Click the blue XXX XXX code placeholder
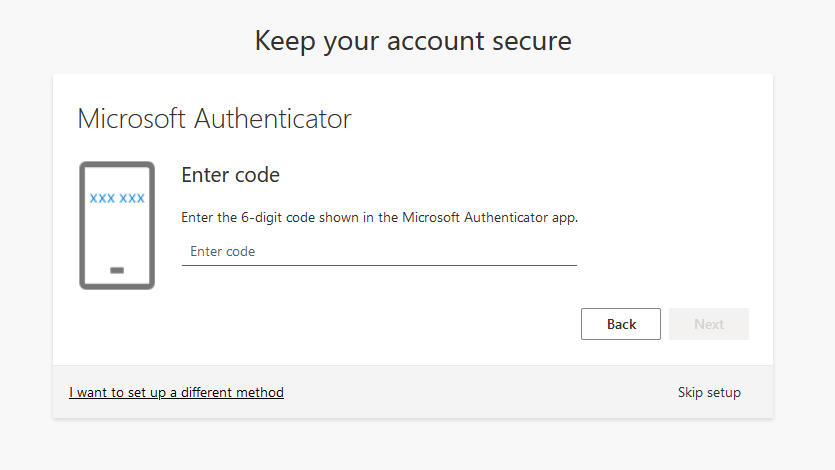The image size is (835, 470). [117, 198]
